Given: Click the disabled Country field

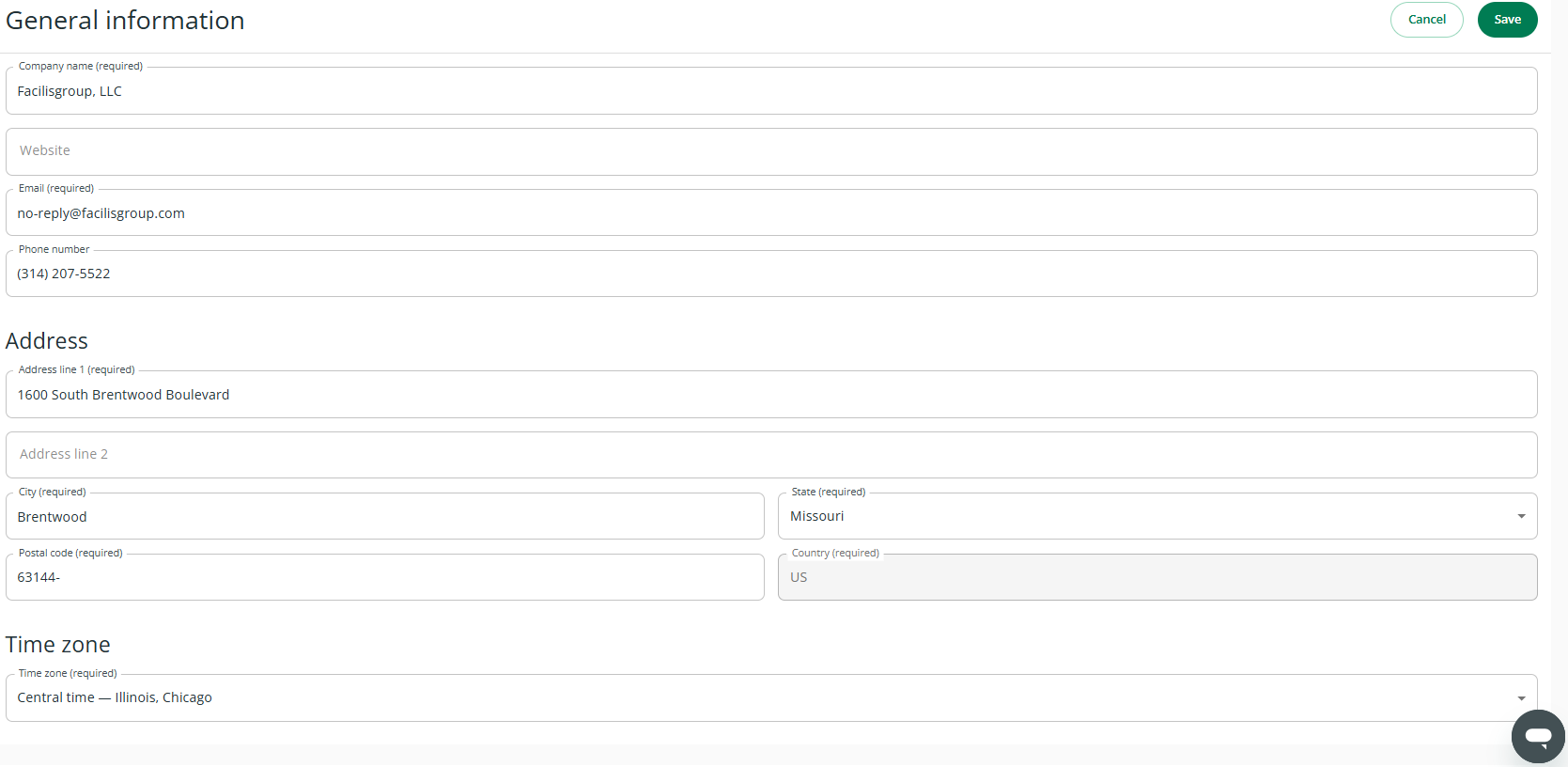Looking at the screenshot, I should tap(1157, 577).
